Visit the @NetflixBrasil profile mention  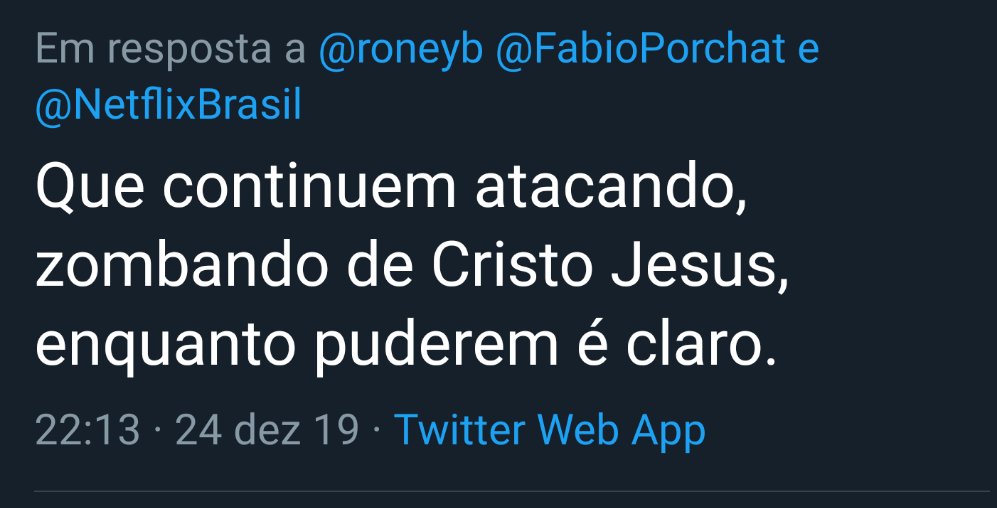tap(168, 106)
